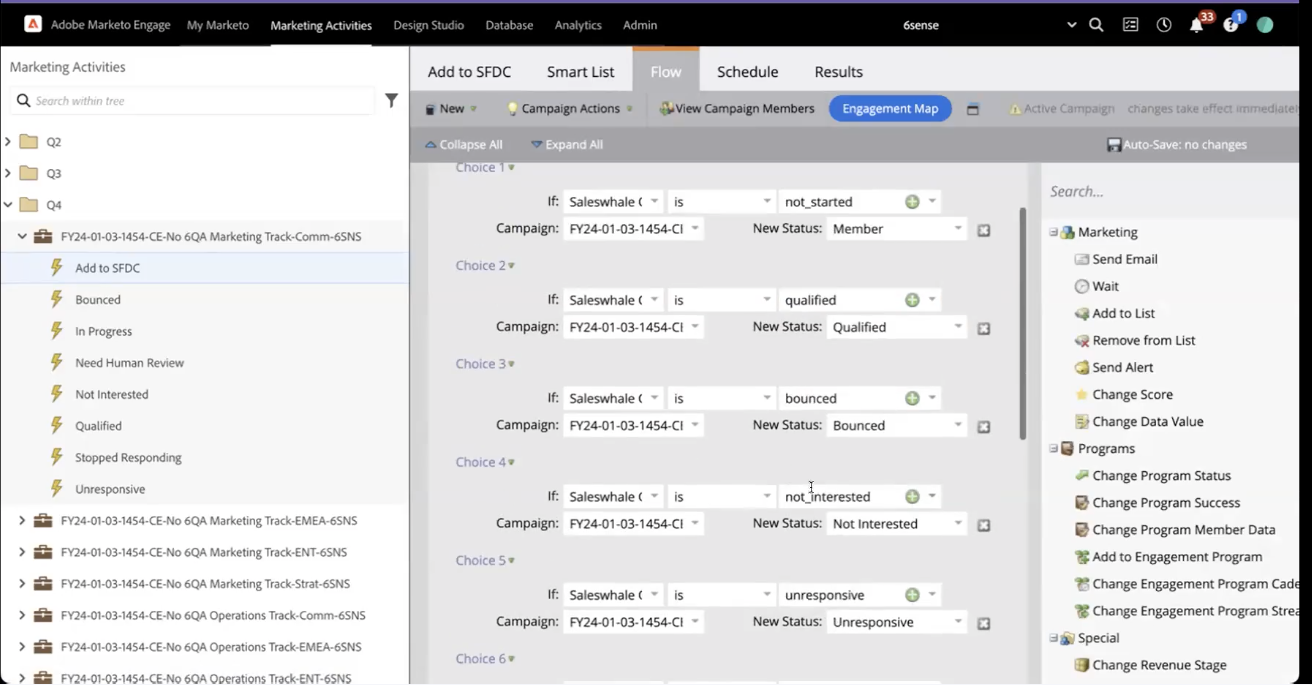Focus the flow actions Search field
This screenshot has height=686, width=1312.
(1170, 191)
